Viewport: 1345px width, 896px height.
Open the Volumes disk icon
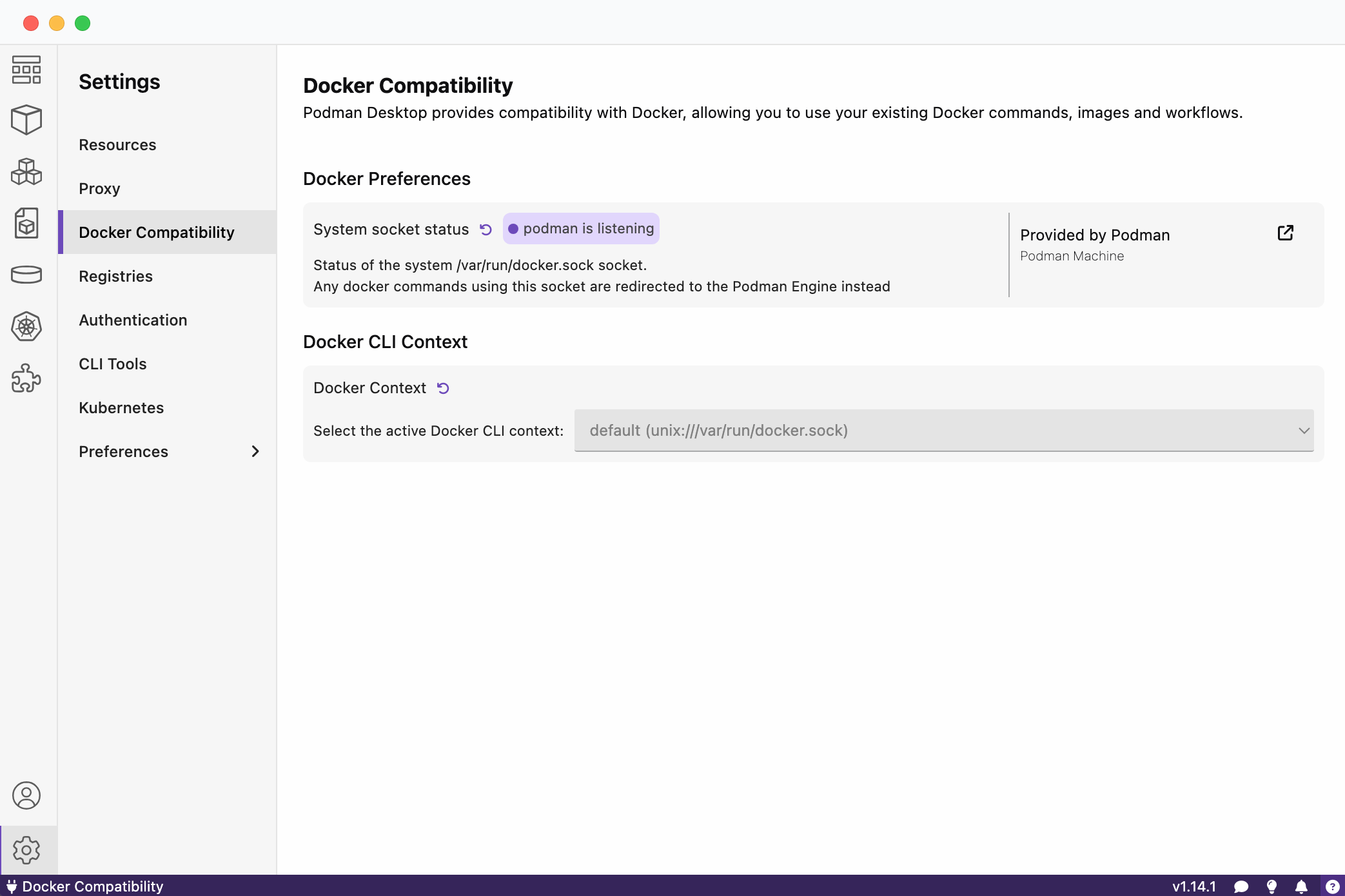[x=26, y=275]
